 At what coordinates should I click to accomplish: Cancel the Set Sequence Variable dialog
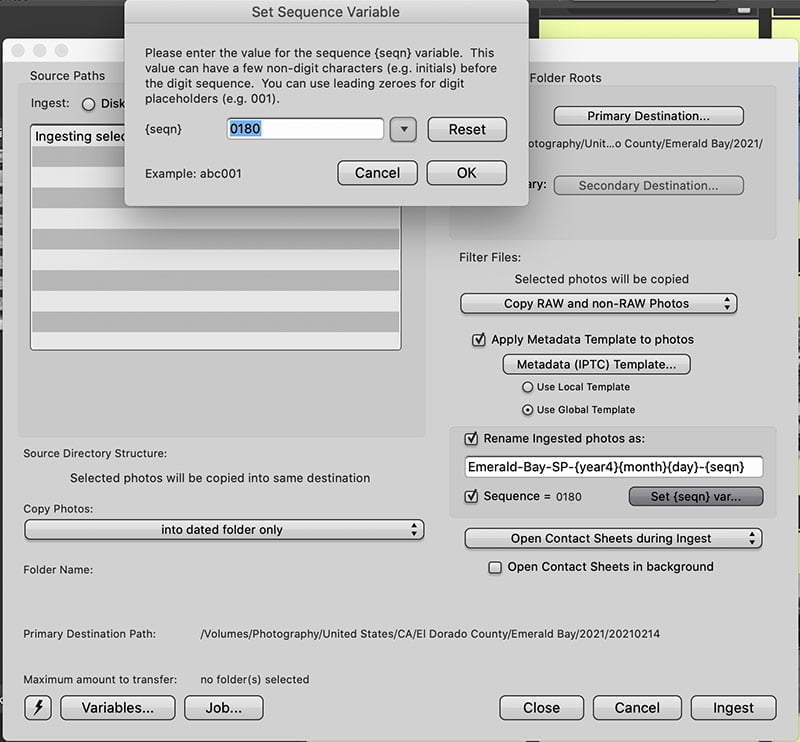coord(377,173)
